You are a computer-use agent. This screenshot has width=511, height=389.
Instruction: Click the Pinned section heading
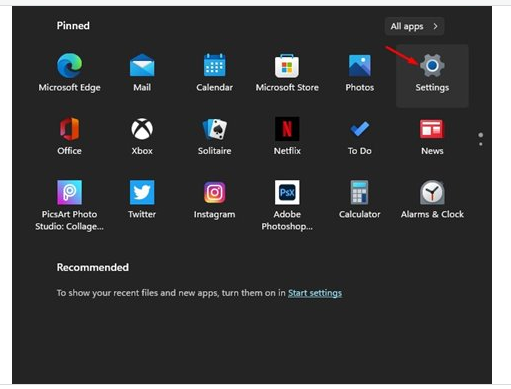[73, 26]
